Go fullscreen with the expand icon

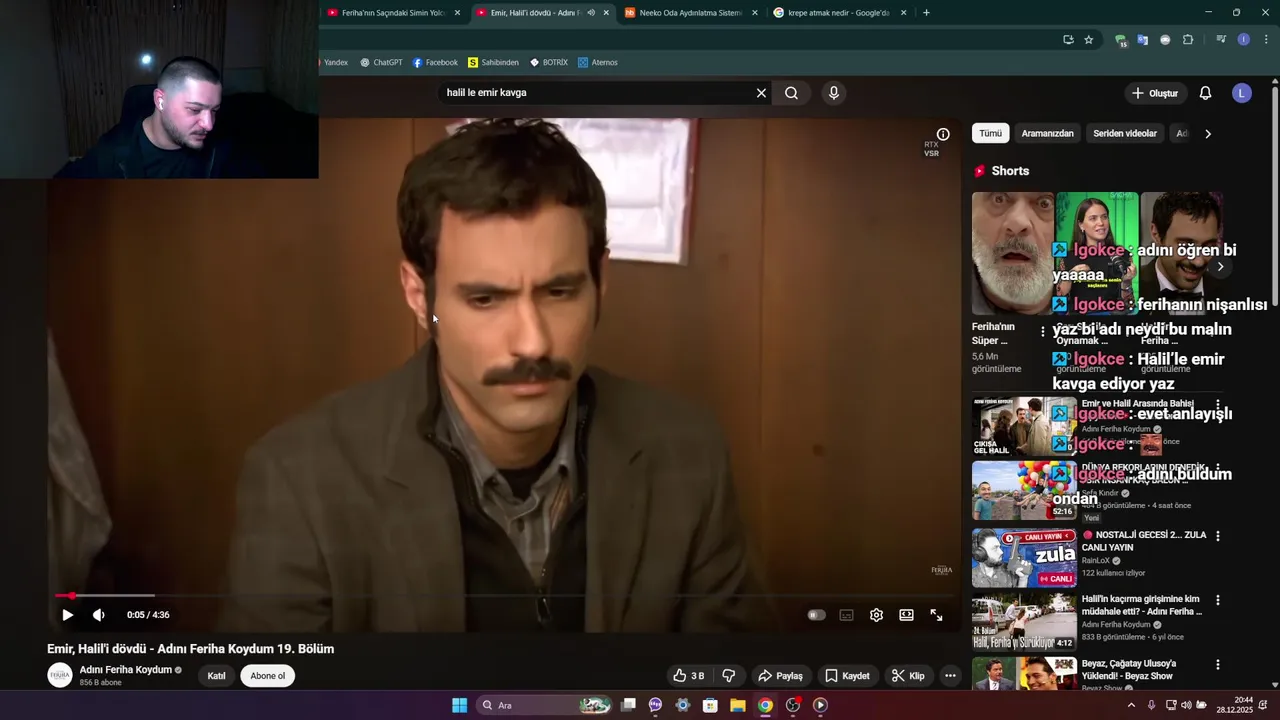(x=936, y=615)
